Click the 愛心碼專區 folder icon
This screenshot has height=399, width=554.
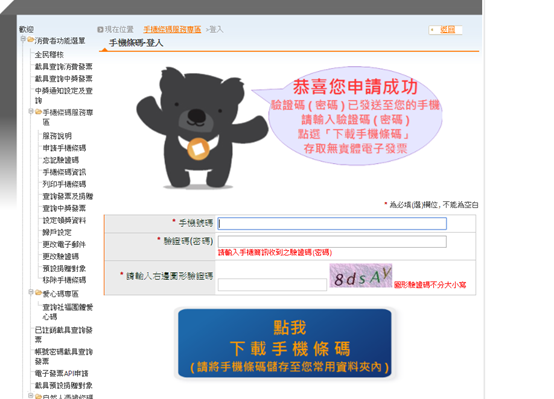click(x=39, y=293)
